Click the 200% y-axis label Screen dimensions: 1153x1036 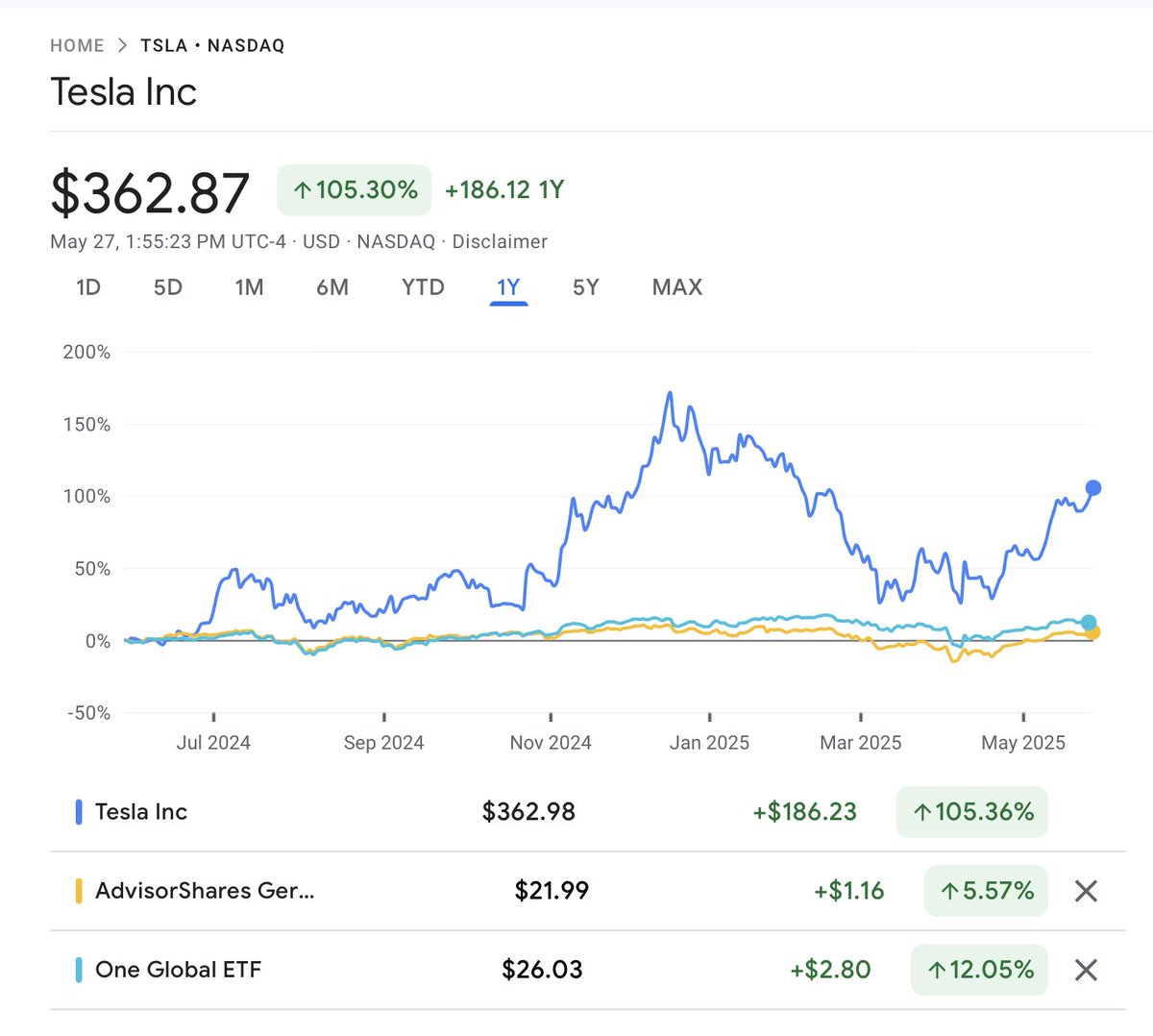coord(86,353)
